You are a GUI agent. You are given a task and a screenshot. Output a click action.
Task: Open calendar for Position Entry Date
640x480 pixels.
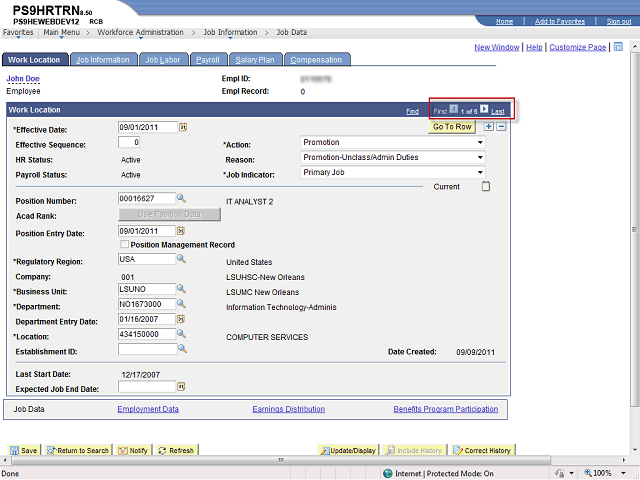[180, 231]
